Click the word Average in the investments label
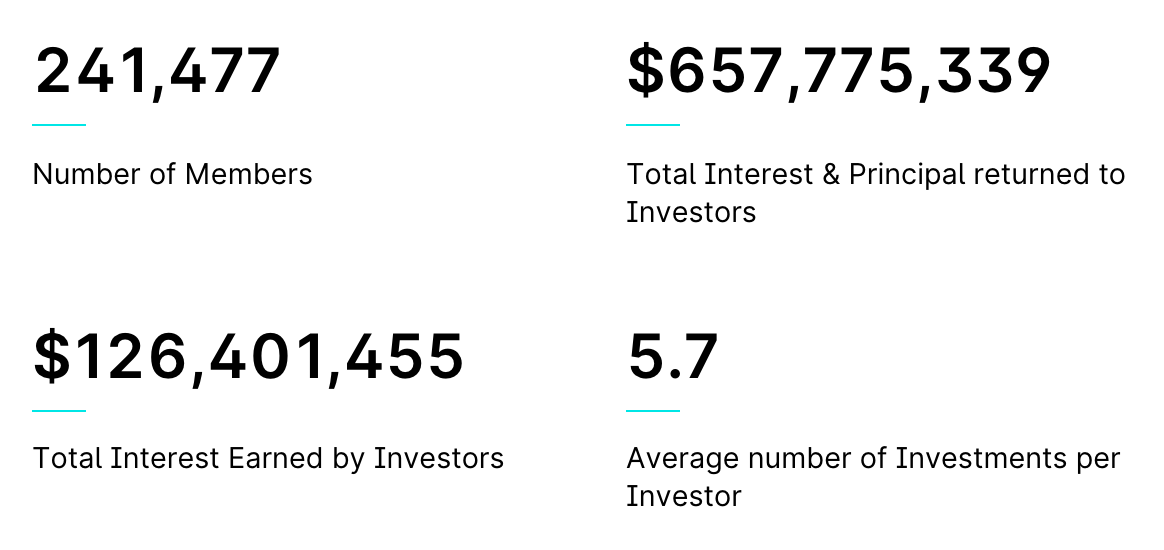The image size is (1164, 550). (684, 460)
